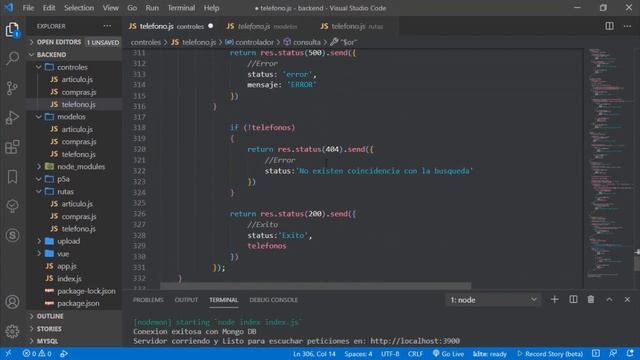Switch to the Output panel tab

coord(186,300)
